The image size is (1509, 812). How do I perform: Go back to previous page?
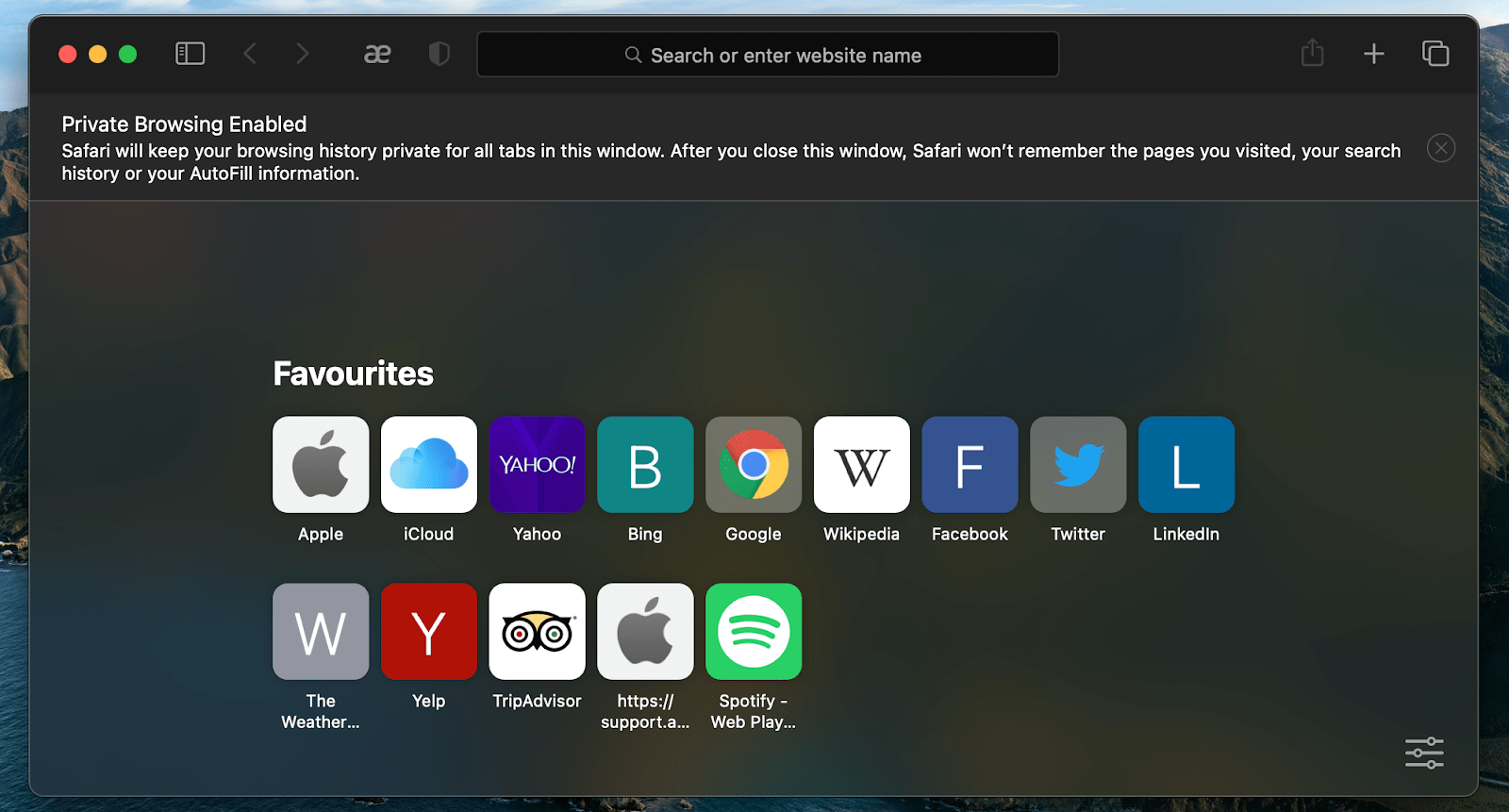(250, 54)
